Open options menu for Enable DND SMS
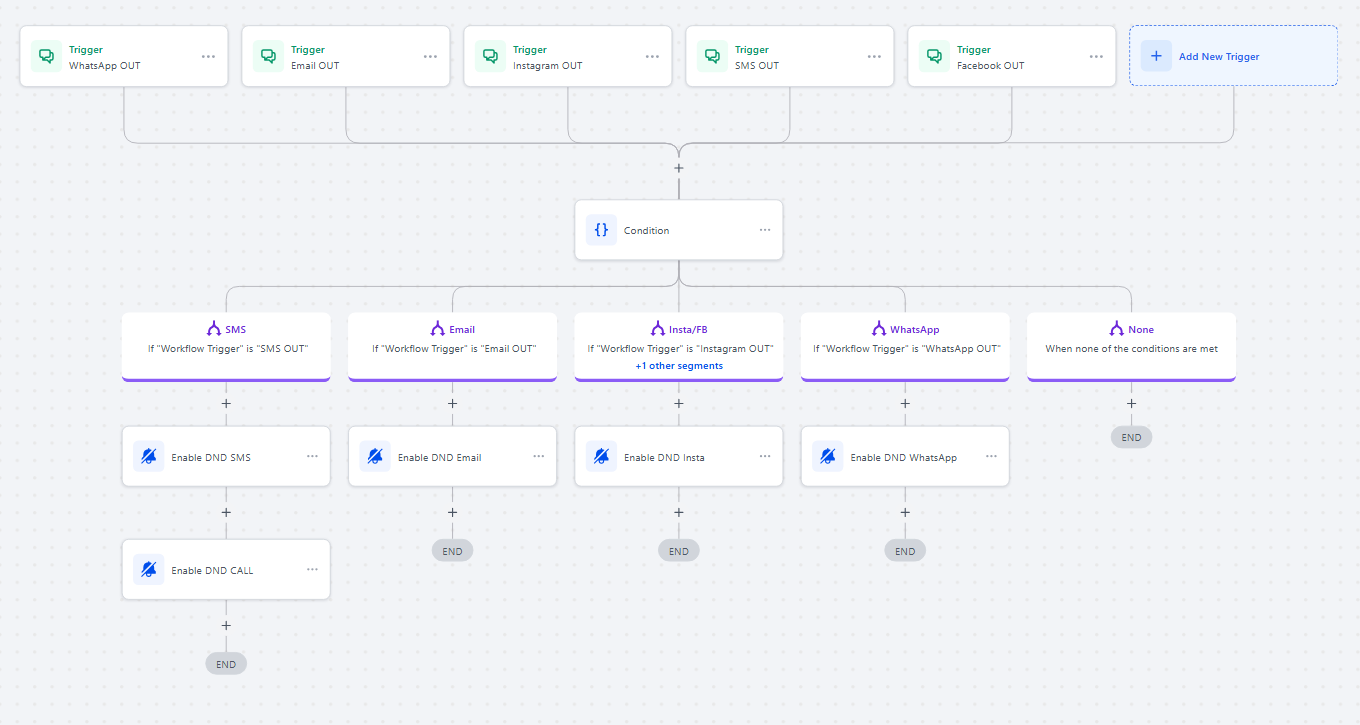This screenshot has width=1360, height=725. 312,456
